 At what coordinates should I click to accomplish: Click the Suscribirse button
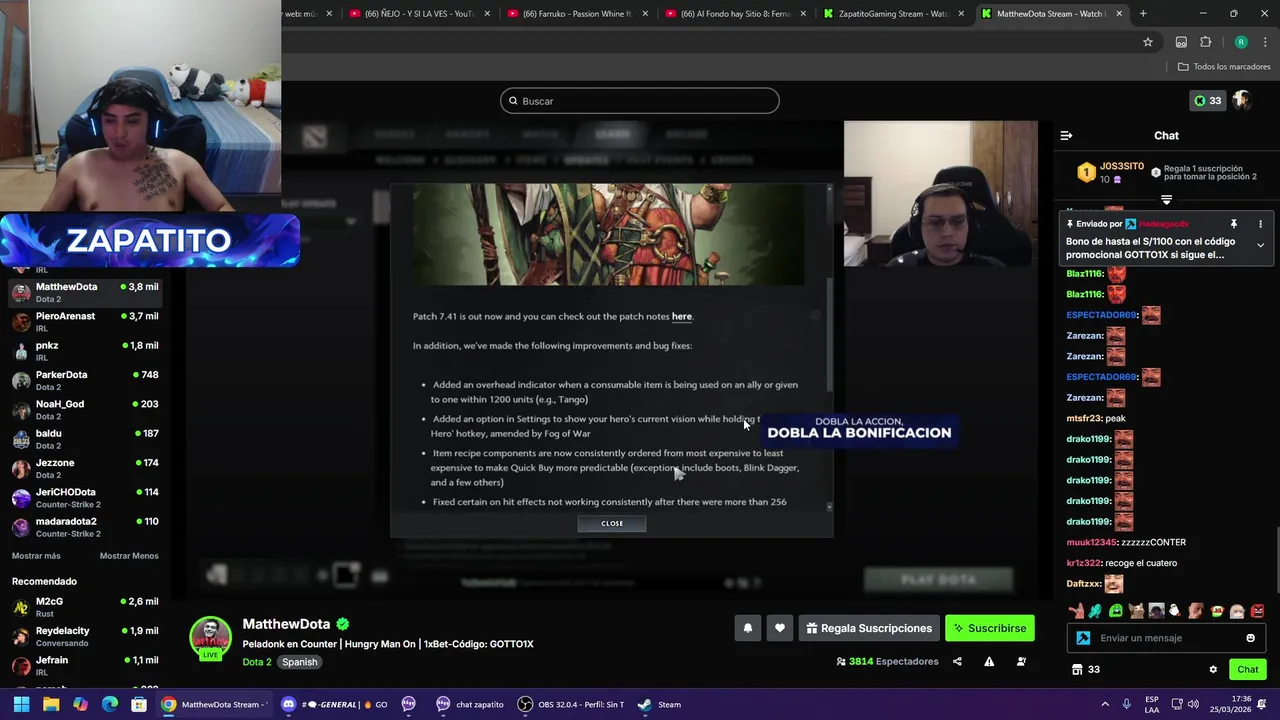click(989, 628)
